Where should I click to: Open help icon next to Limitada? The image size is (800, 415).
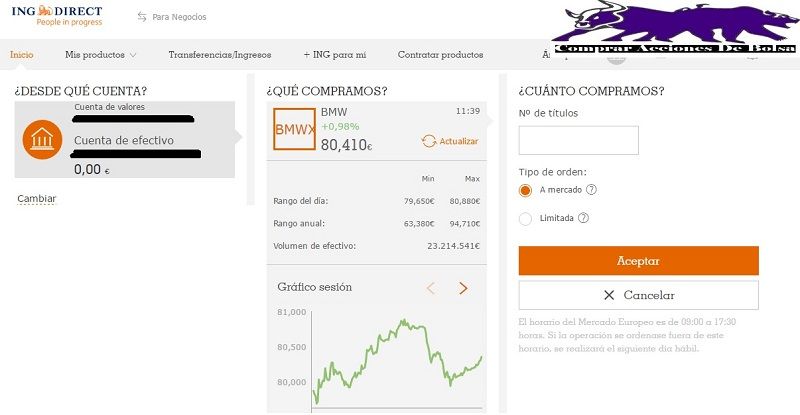coord(583,218)
